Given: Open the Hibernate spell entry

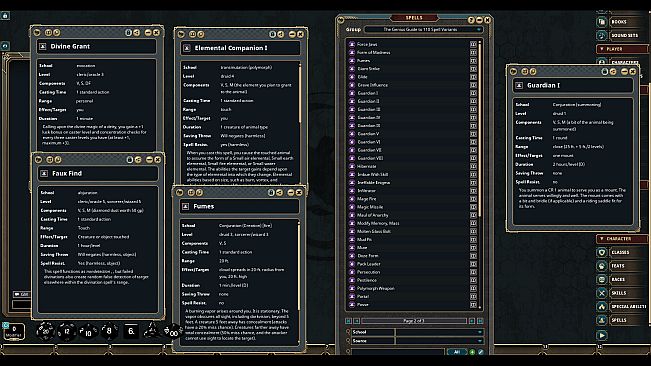Looking at the screenshot, I should [367, 166].
